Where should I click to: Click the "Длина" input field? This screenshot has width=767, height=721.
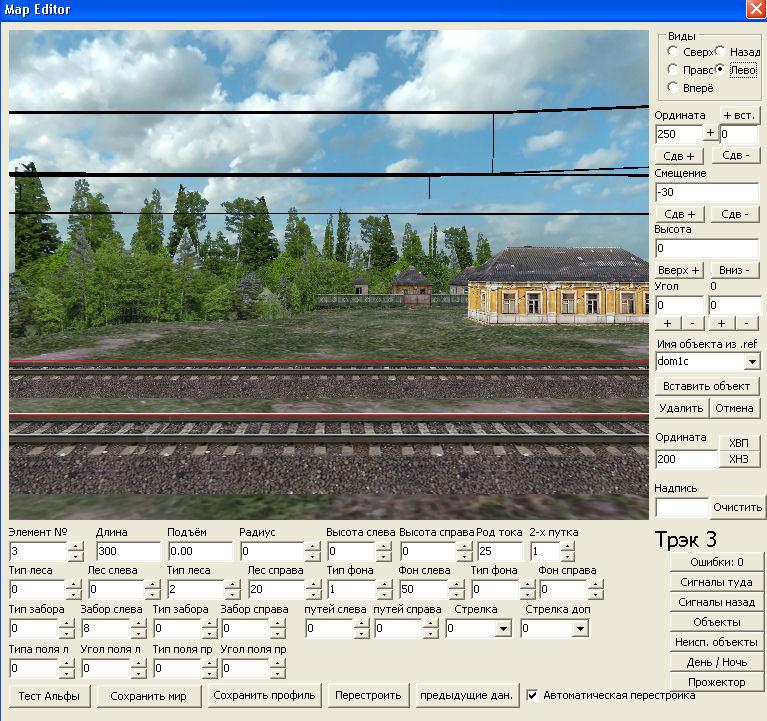[128, 551]
